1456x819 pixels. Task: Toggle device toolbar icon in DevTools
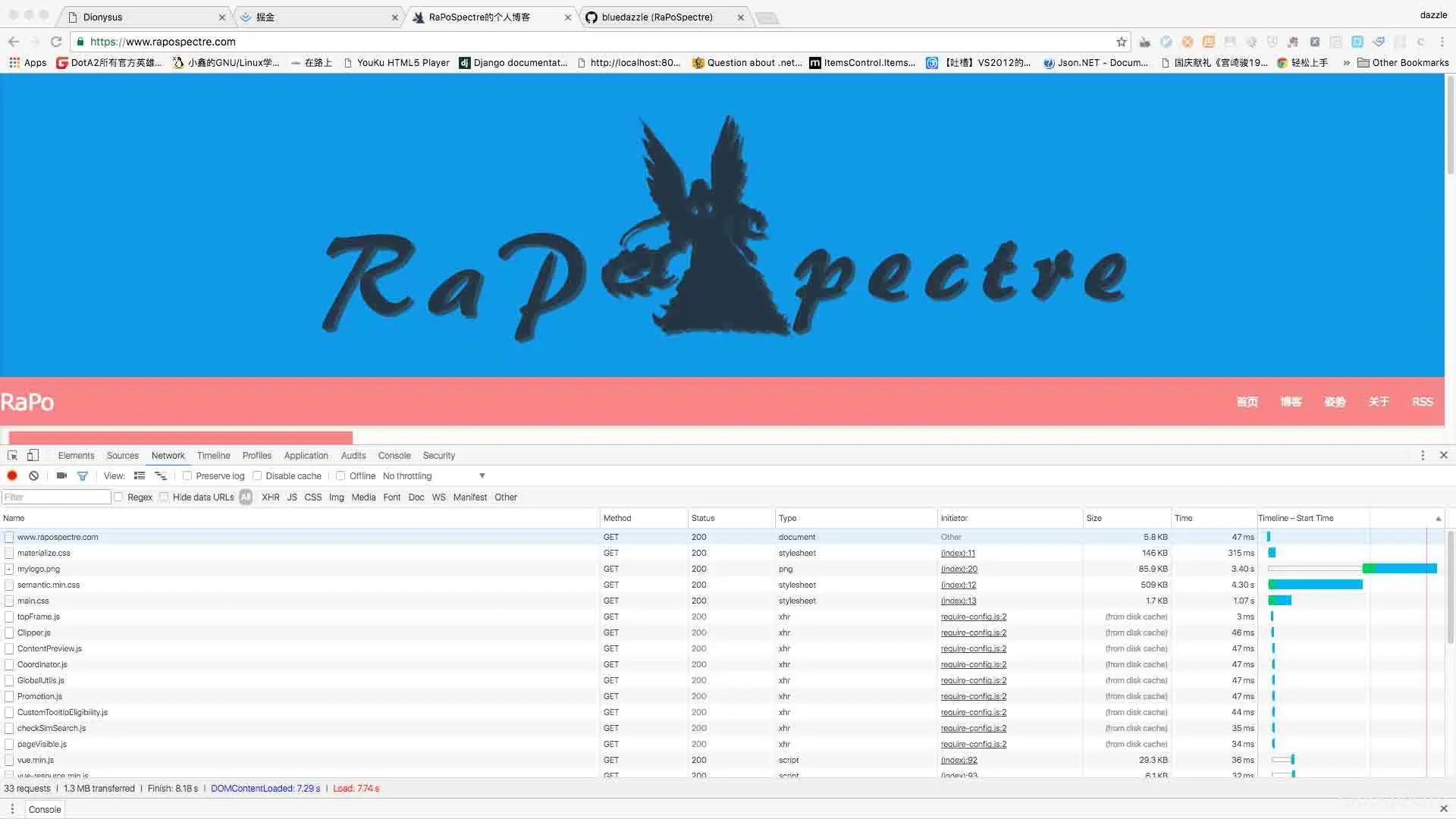click(33, 456)
